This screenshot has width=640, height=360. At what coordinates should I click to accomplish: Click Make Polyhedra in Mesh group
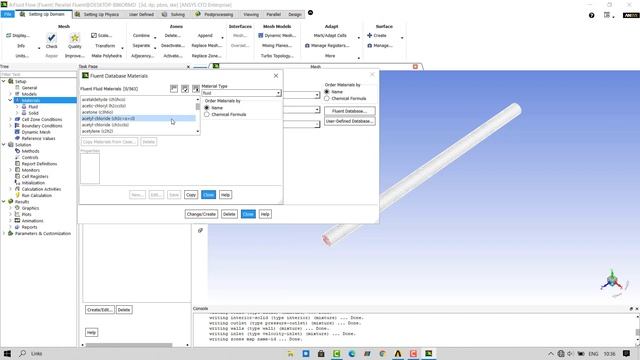pyautogui.click(x=107, y=56)
